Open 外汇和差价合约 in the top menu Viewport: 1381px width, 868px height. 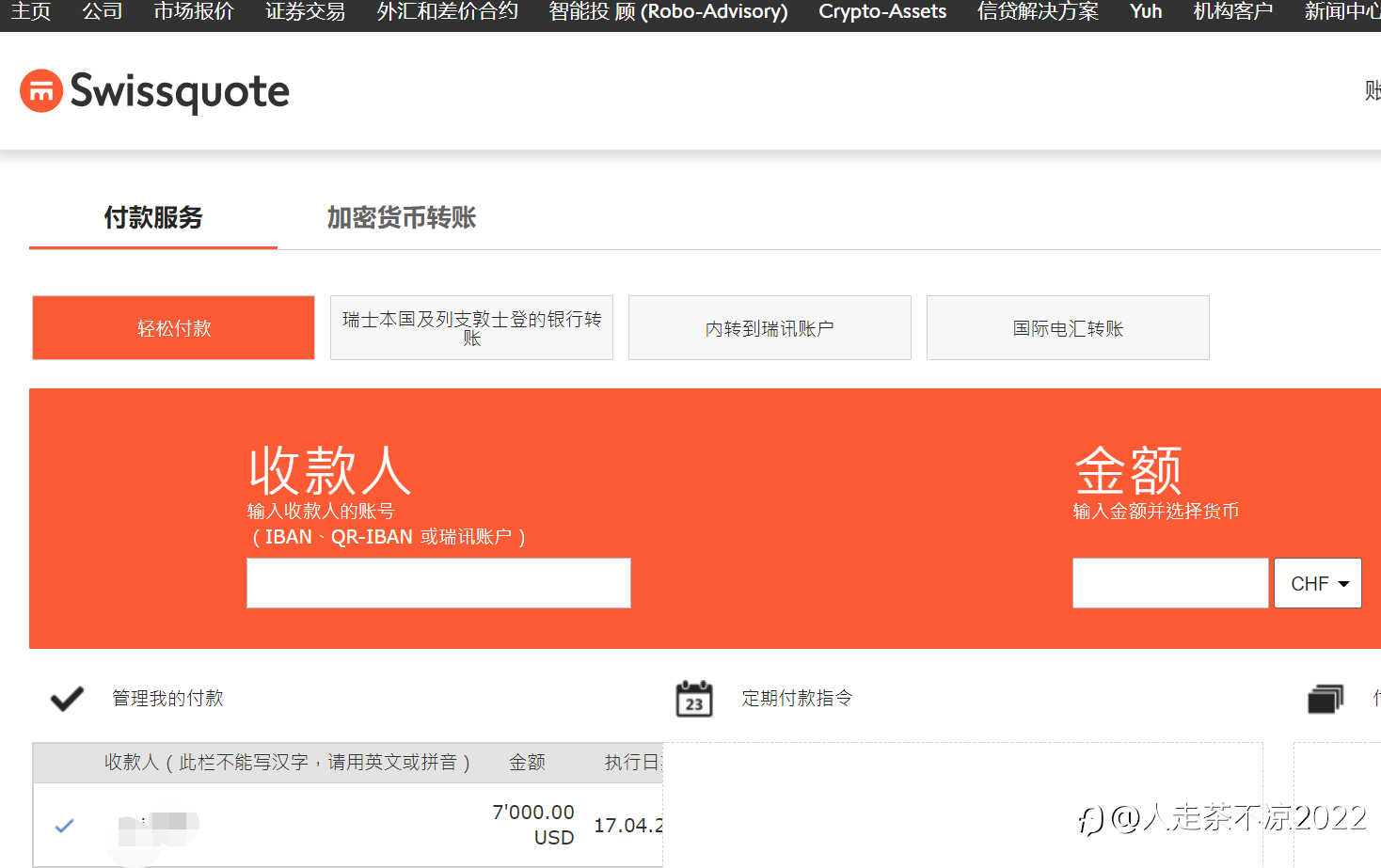pyautogui.click(x=447, y=11)
